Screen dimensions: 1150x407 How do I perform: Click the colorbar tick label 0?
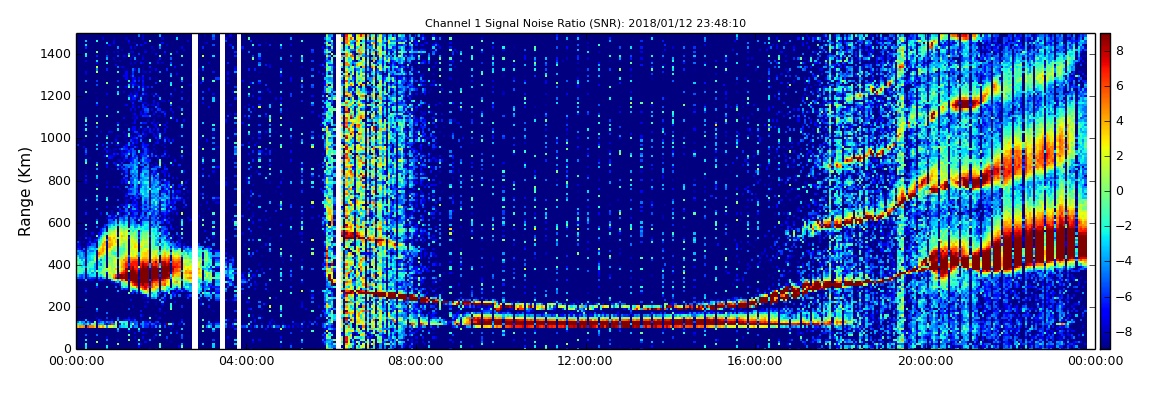(x=1120, y=191)
